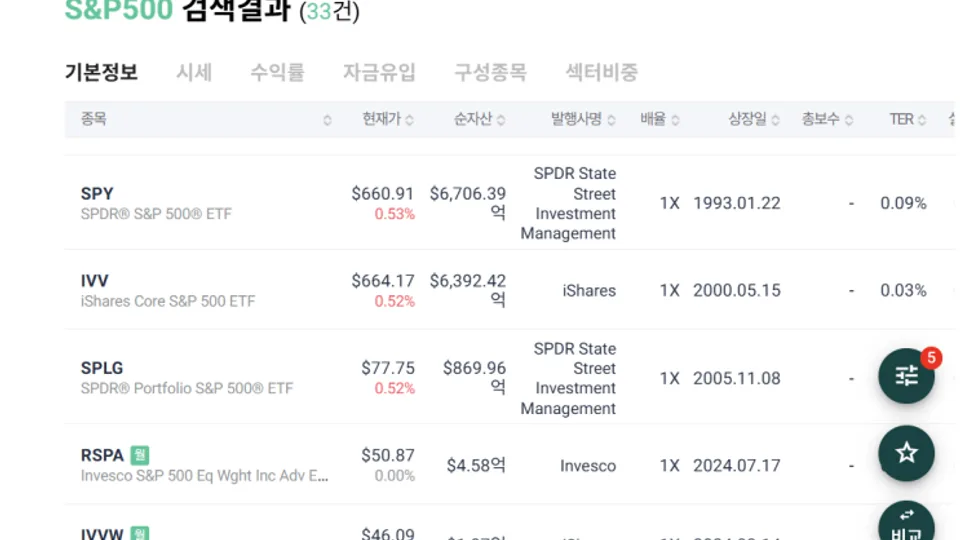Switch to the 수익률 tab
The width and height of the screenshot is (960, 540).
(x=277, y=72)
